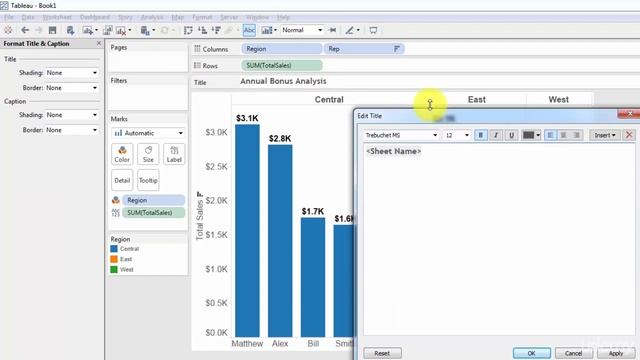Click the Label card in Marks
This screenshot has height=360, width=640.
click(174, 154)
